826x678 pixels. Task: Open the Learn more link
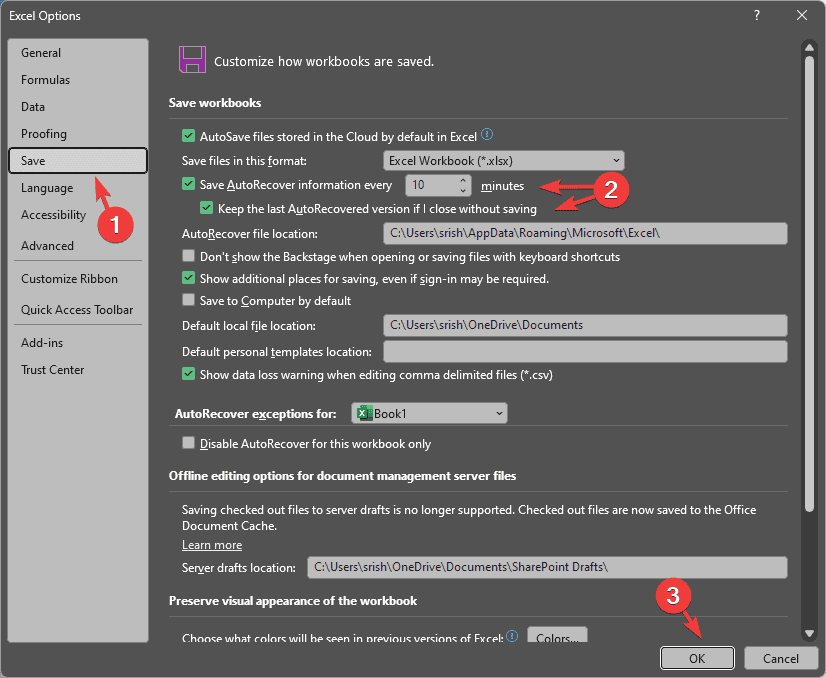pos(212,544)
